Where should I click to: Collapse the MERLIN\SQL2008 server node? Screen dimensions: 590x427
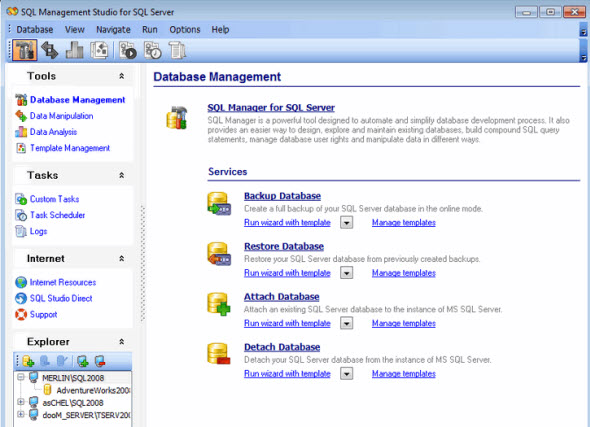[x=21, y=377]
